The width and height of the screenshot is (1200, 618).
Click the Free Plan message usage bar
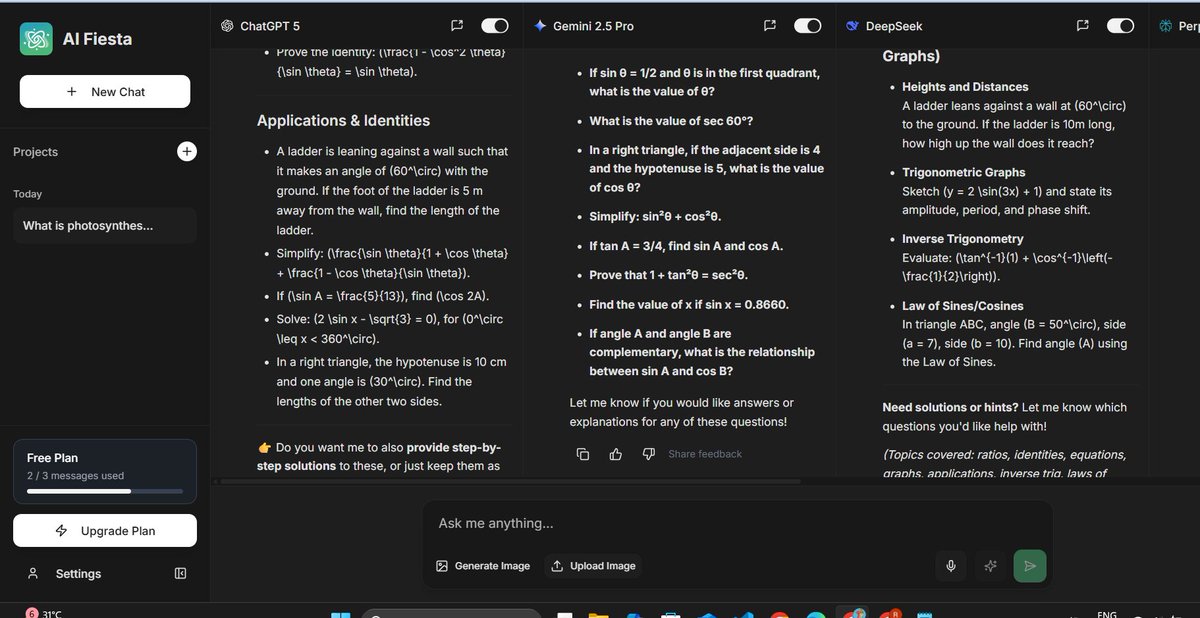click(105, 491)
